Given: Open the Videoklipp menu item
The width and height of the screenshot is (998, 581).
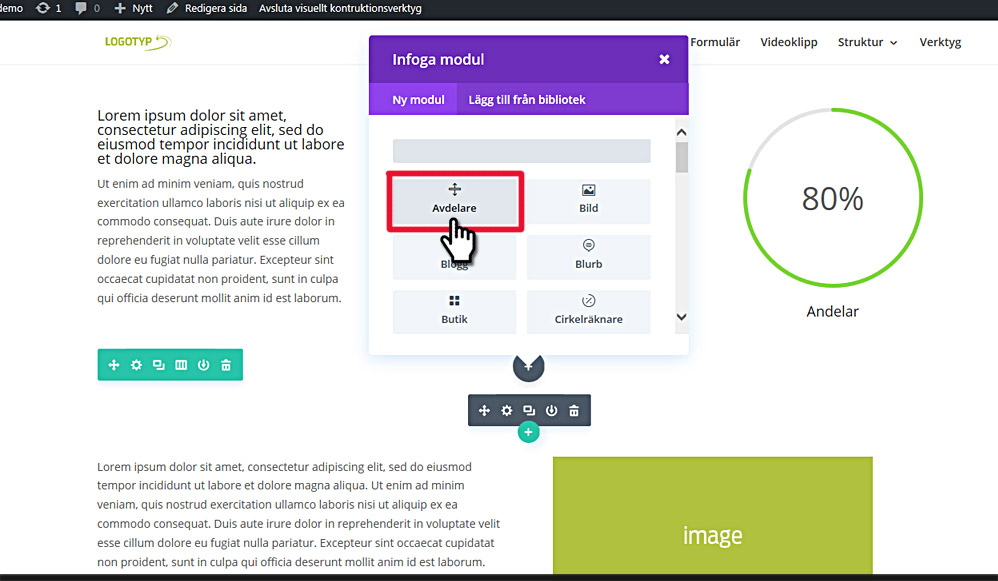Looking at the screenshot, I should point(789,42).
